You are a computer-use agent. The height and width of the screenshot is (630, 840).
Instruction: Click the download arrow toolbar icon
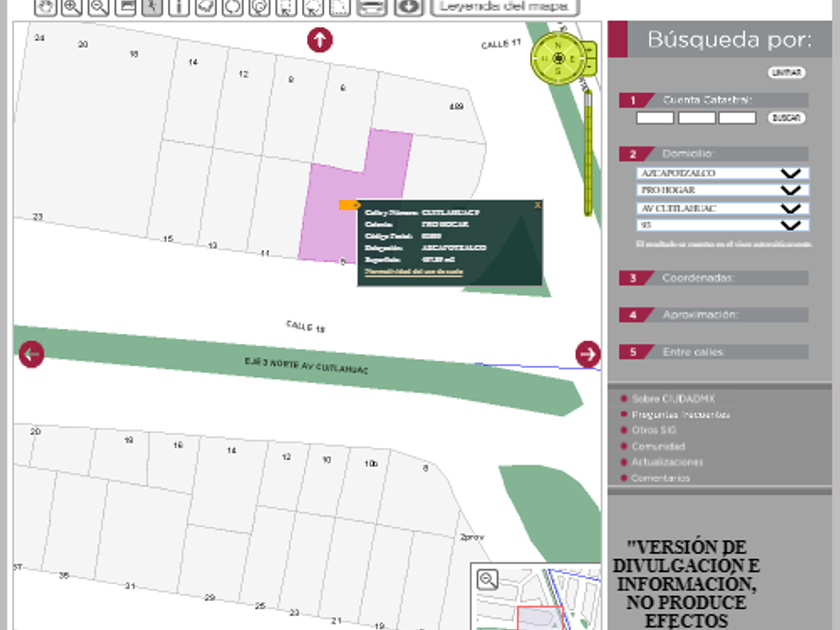click(408, 7)
